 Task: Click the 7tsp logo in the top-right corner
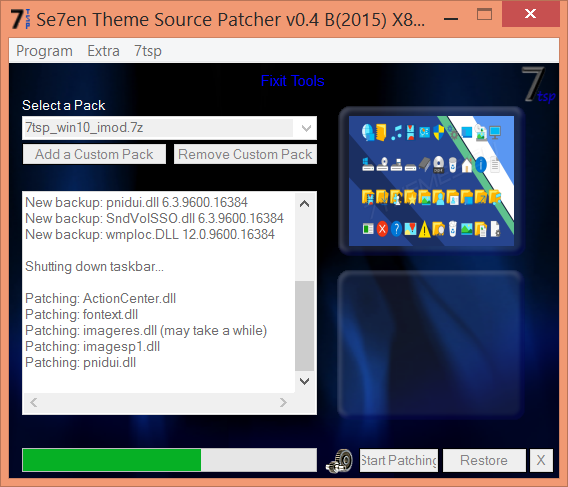click(x=539, y=85)
